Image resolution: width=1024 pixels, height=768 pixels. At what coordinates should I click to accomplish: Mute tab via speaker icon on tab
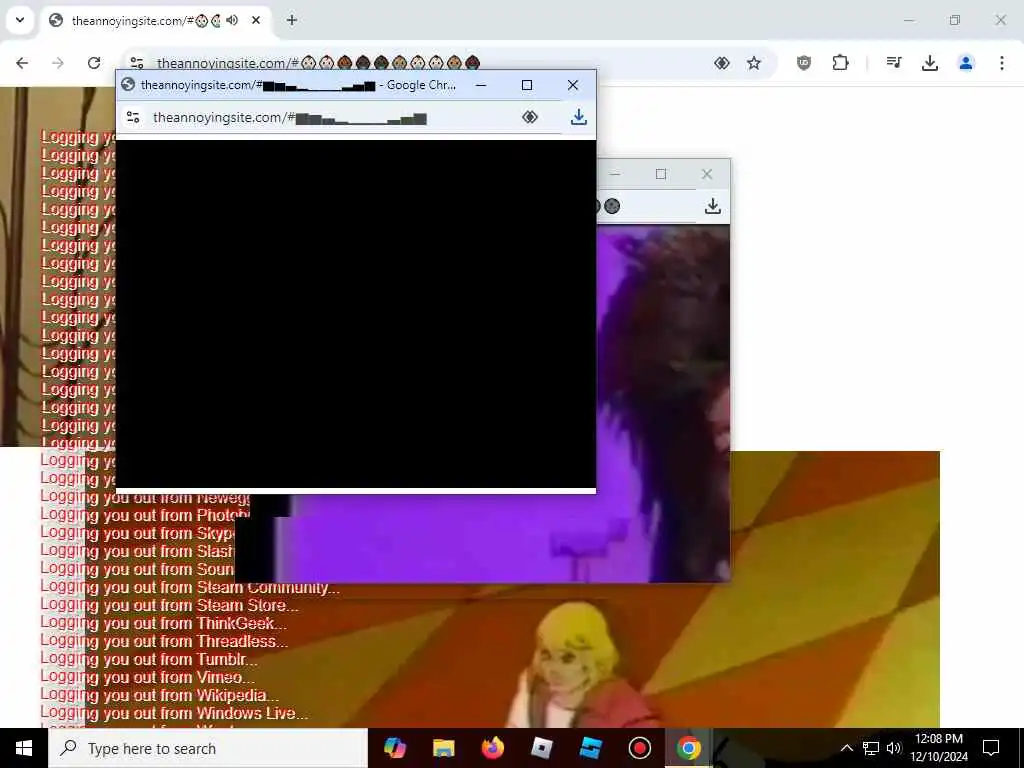(x=232, y=20)
